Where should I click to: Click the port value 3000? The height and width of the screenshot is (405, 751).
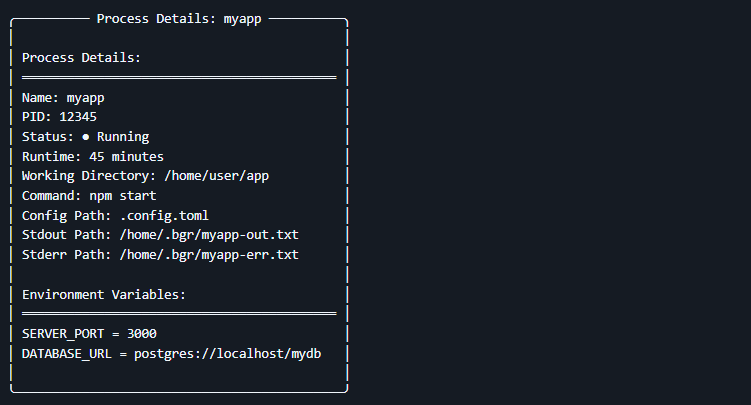click(142, 334)
